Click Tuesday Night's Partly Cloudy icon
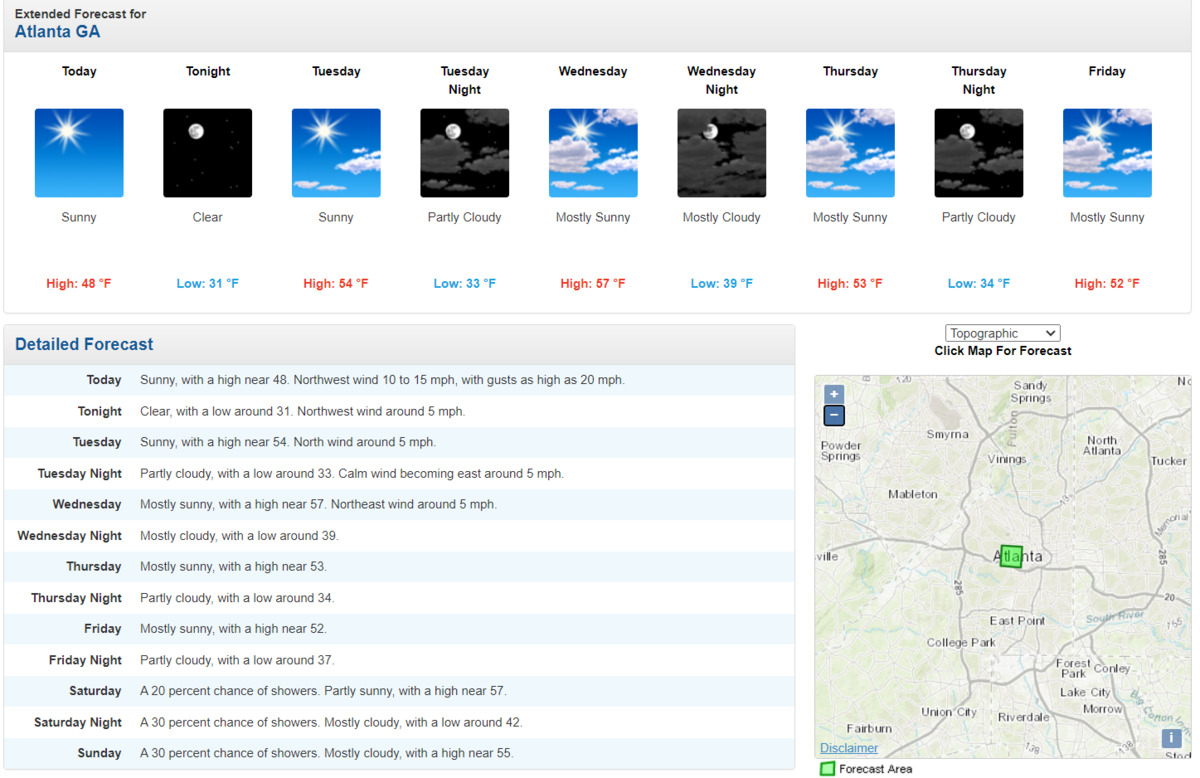Image resolution: width=1200 pixels, height=778 pixels. [464, 152]
